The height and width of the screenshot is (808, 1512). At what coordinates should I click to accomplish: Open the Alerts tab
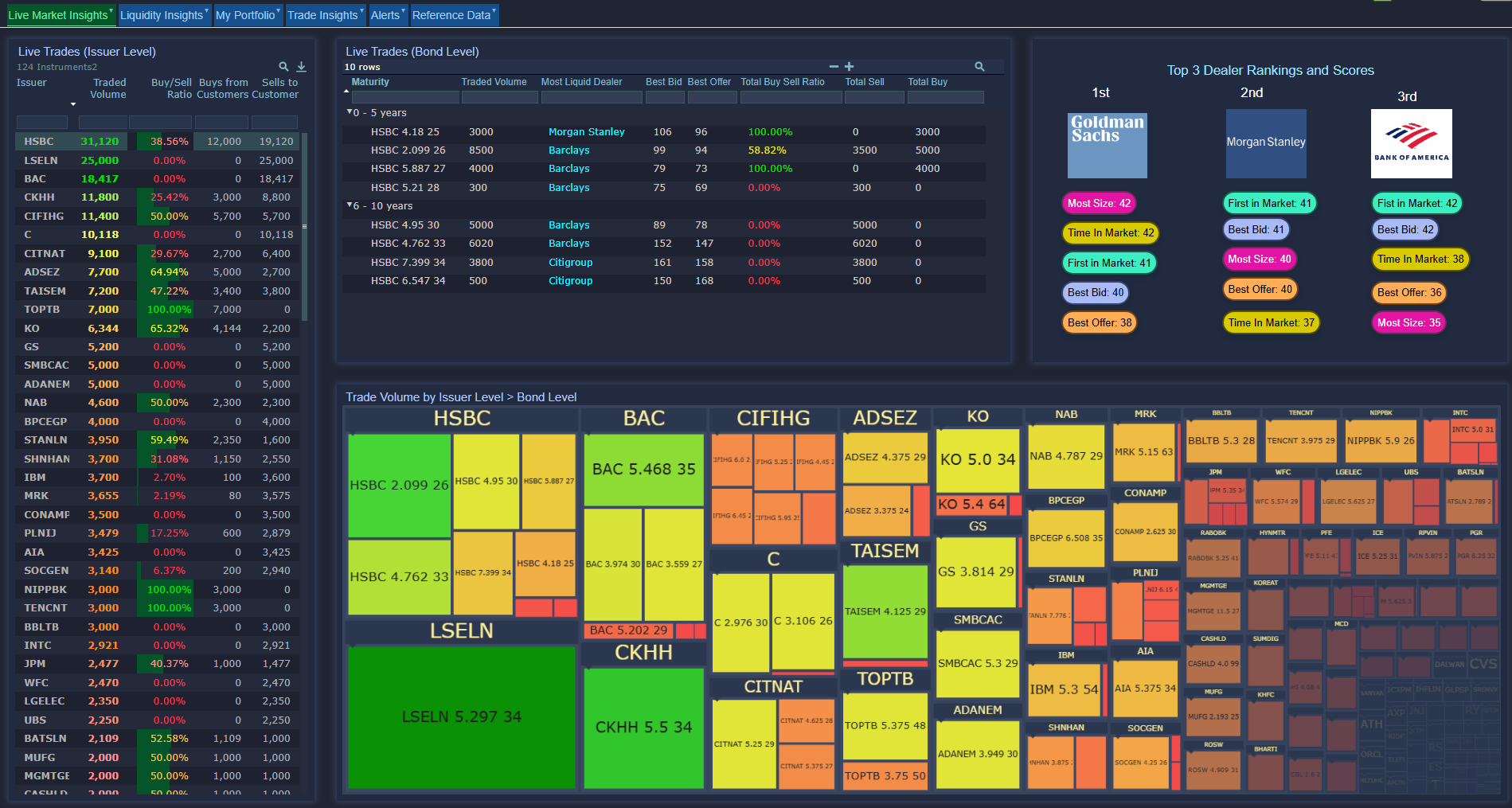point(388,15)
